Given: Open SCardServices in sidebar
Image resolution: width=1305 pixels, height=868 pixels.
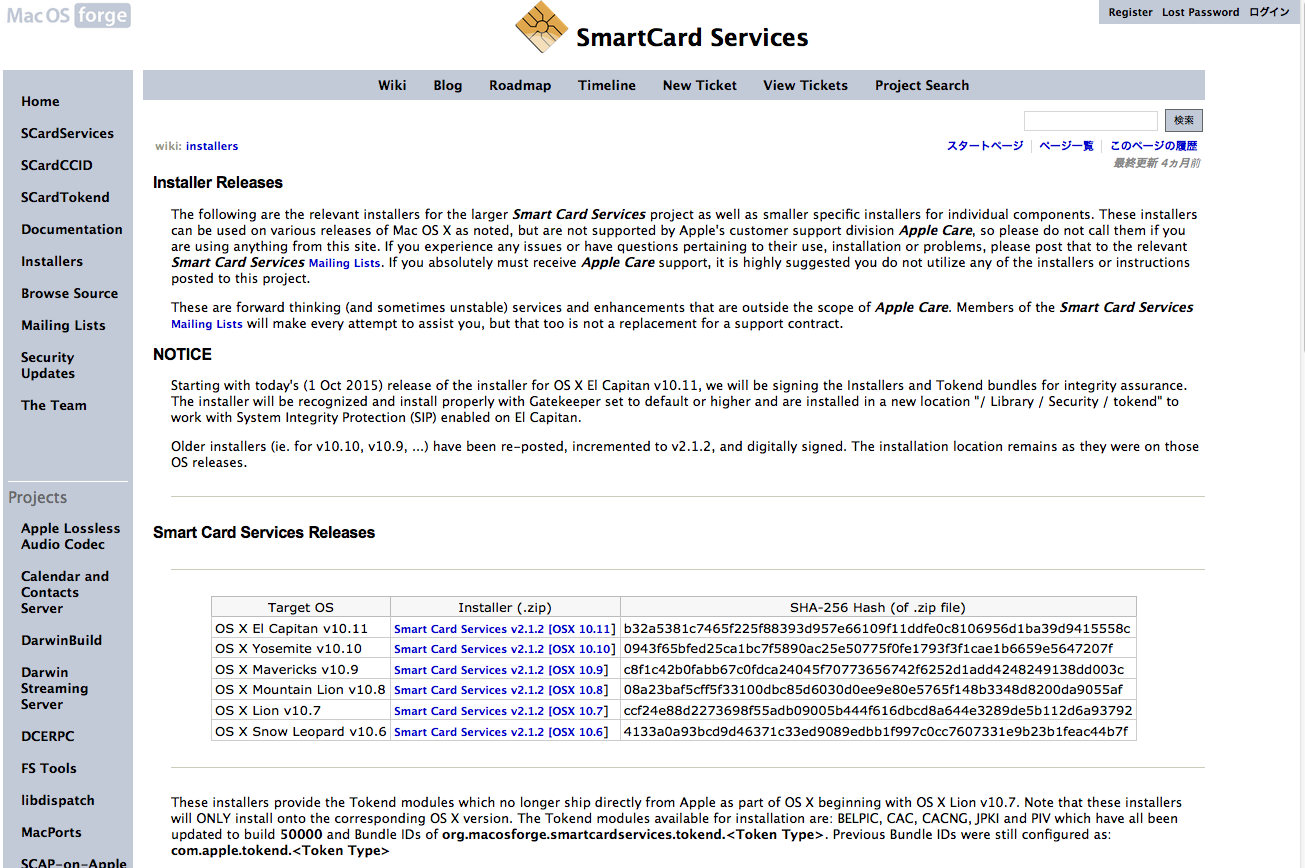Looking at the screenshot, I should [x=67, y=133].
